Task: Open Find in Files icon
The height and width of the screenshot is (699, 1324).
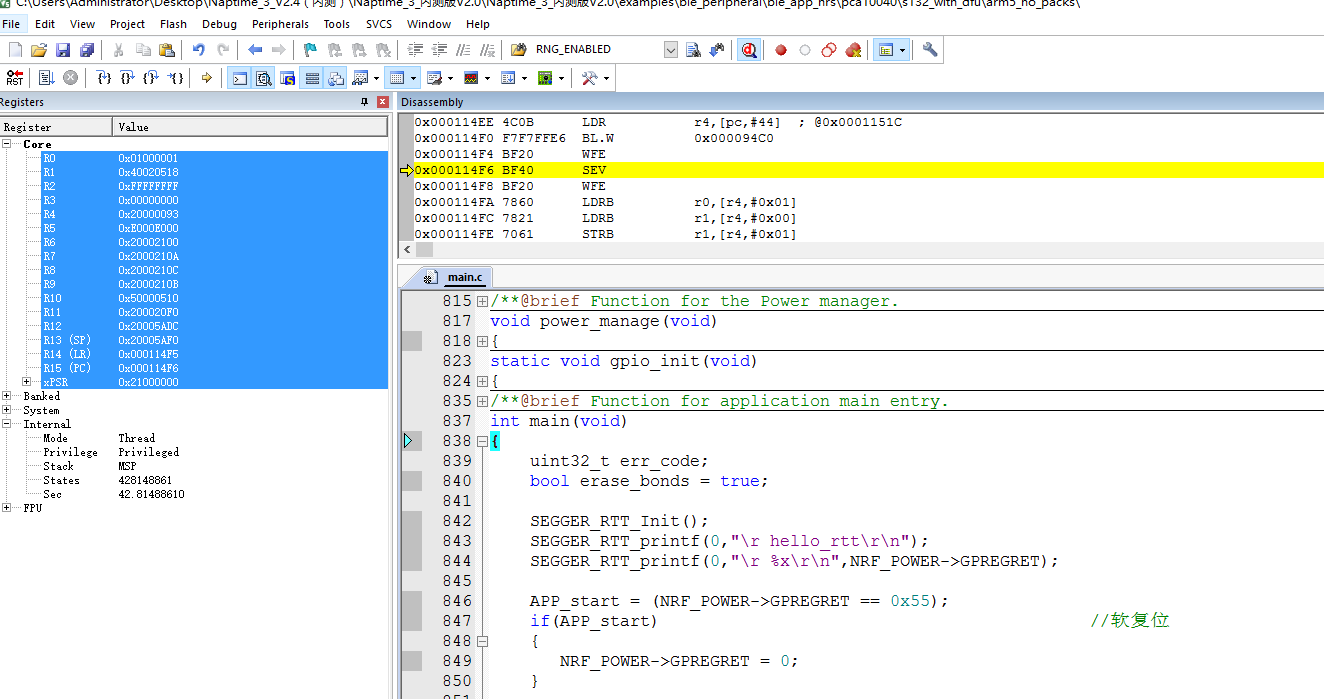Action: [518, 49]
